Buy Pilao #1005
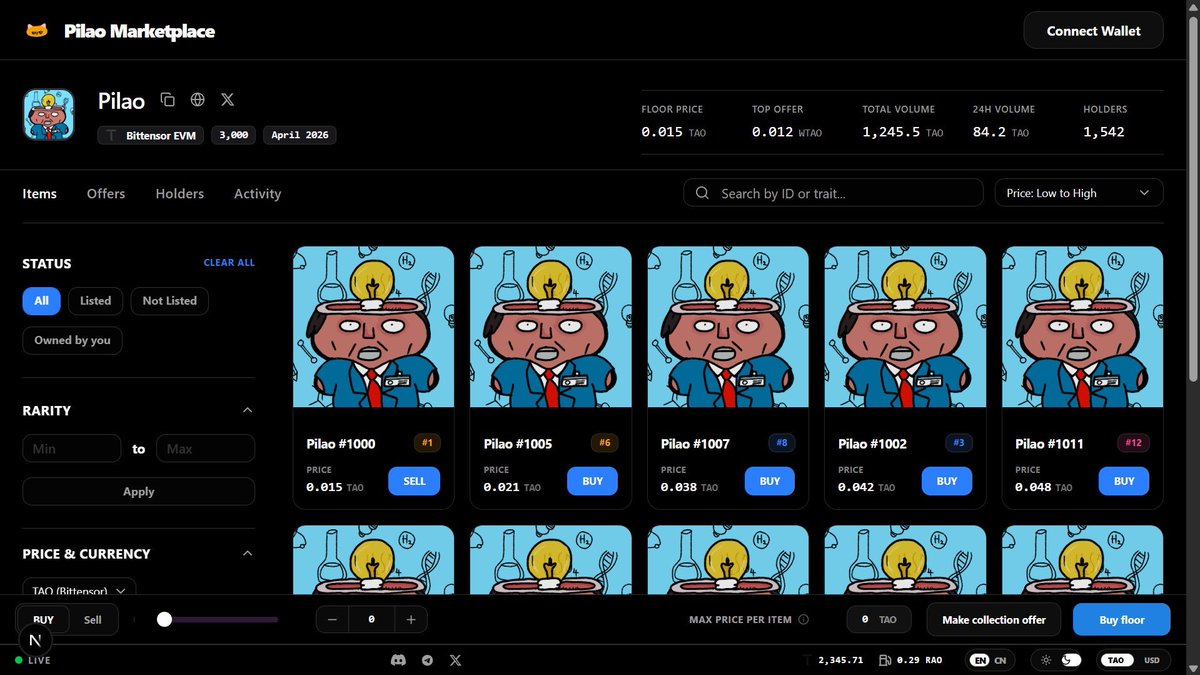The image size is (1200, 675). tap(593, 481)
